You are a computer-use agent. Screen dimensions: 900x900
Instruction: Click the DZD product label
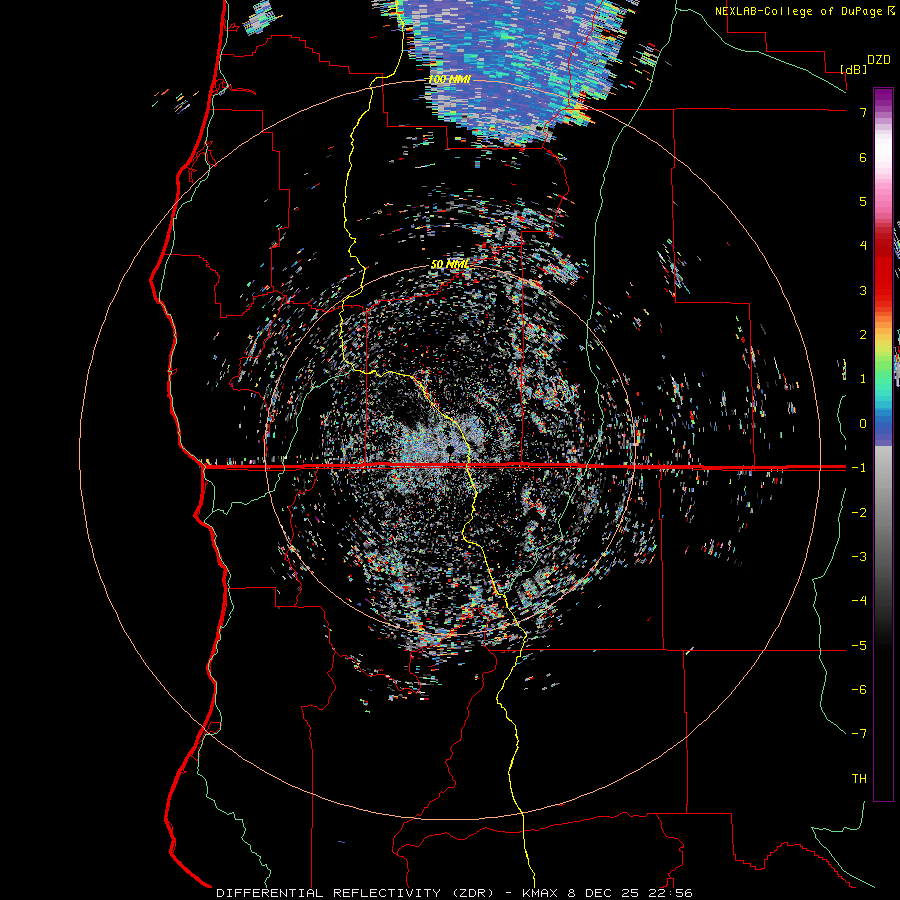click(x=879, y=60)
